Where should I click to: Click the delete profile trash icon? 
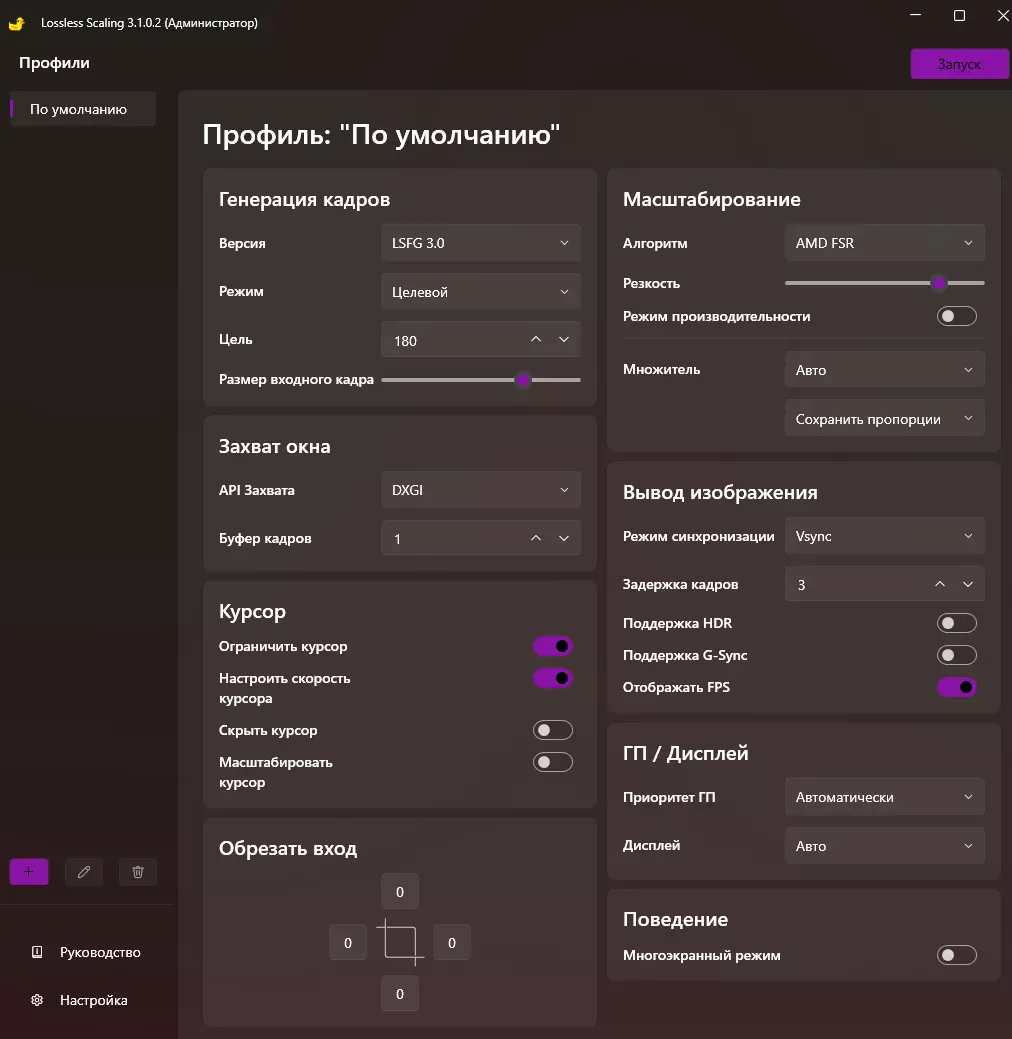pos(138,872)
